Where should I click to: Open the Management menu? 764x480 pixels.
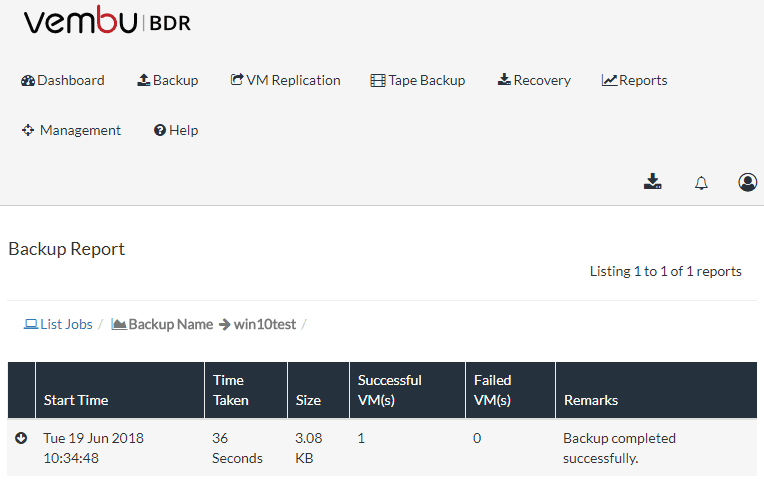[71, 130]
